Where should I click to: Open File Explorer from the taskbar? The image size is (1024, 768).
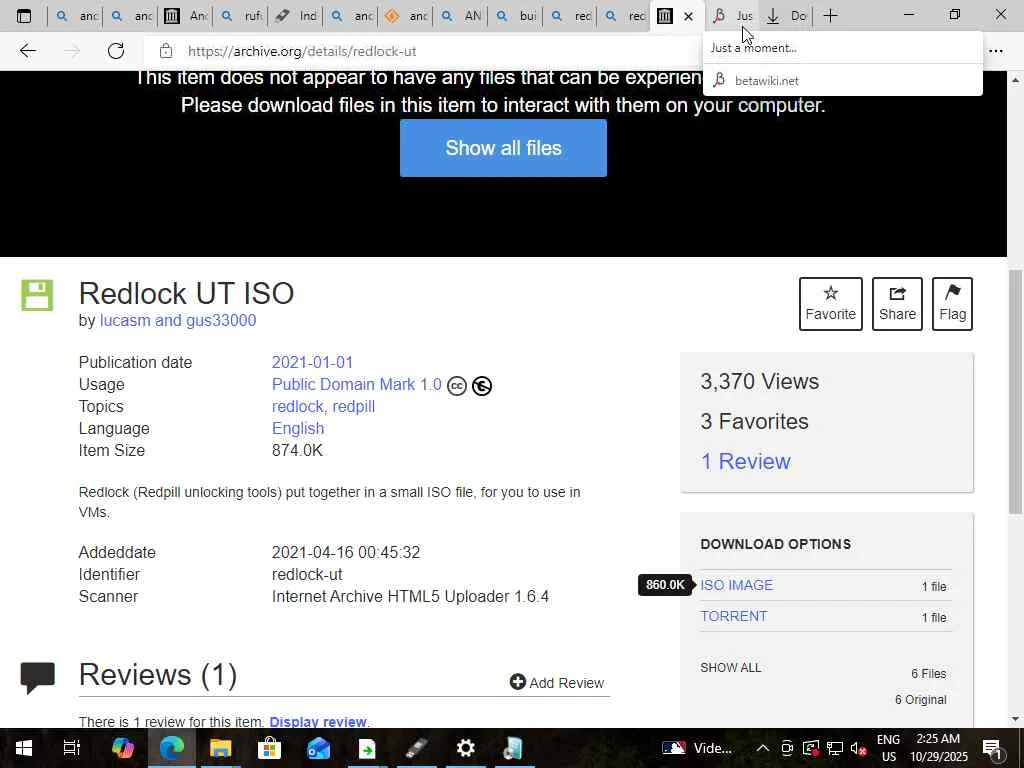pyautogui.click(x=220, y=748)
